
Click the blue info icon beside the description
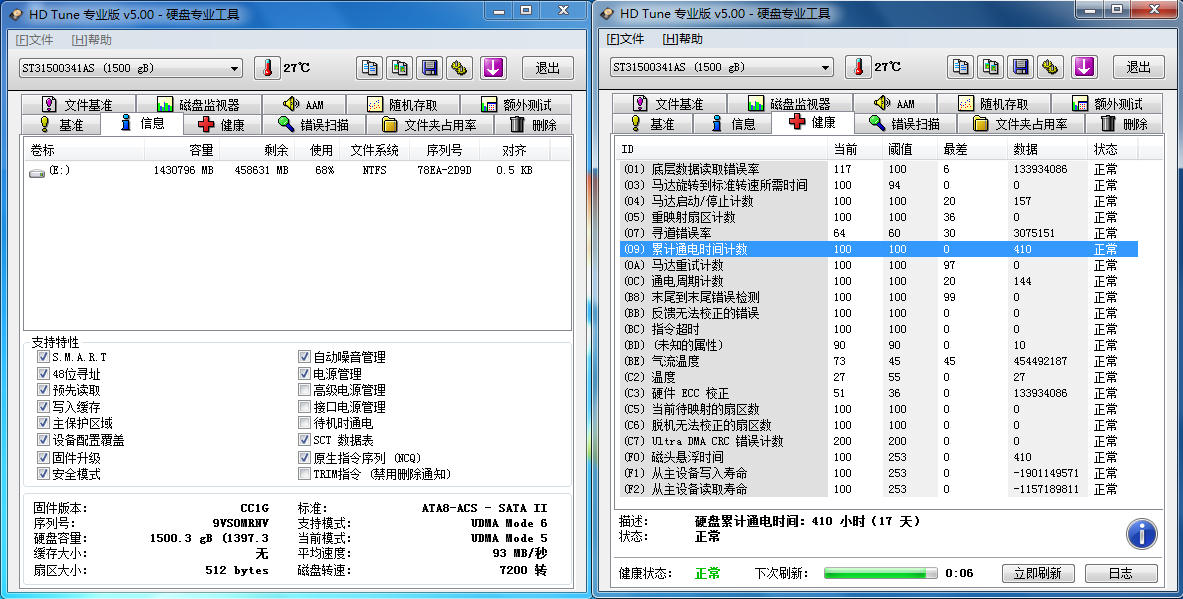click(x=1141, y=534)
